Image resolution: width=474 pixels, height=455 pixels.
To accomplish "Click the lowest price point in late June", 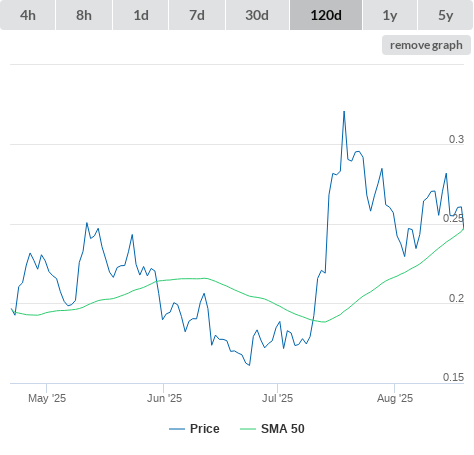I will tap(249, 365).
